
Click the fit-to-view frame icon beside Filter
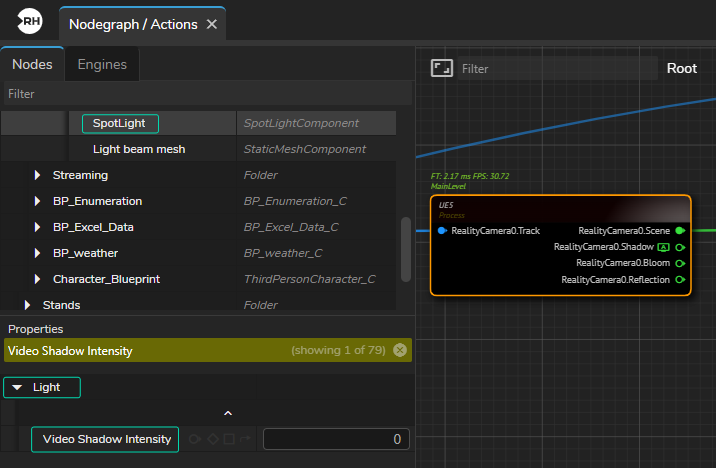tap(441, 68)
